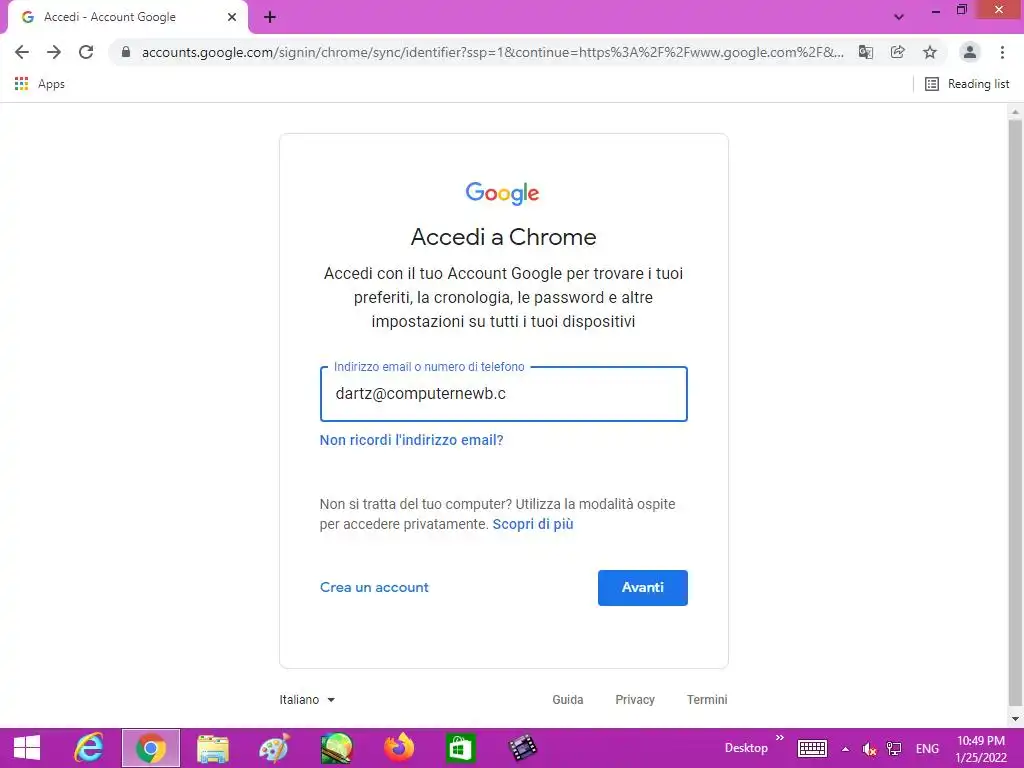This screenshot has height=768, width=1024.
Task: Click the Chrome taskbar icon
Action: (x=151, y=748)
